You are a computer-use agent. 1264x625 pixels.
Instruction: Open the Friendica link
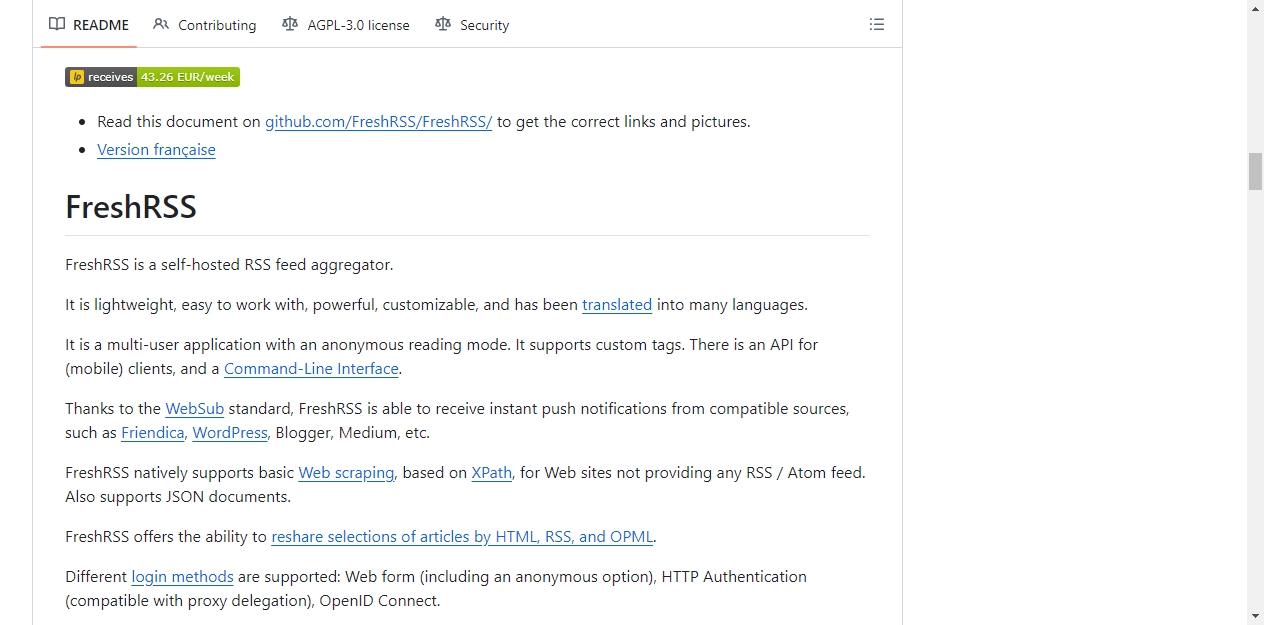(x=153, y=433)
